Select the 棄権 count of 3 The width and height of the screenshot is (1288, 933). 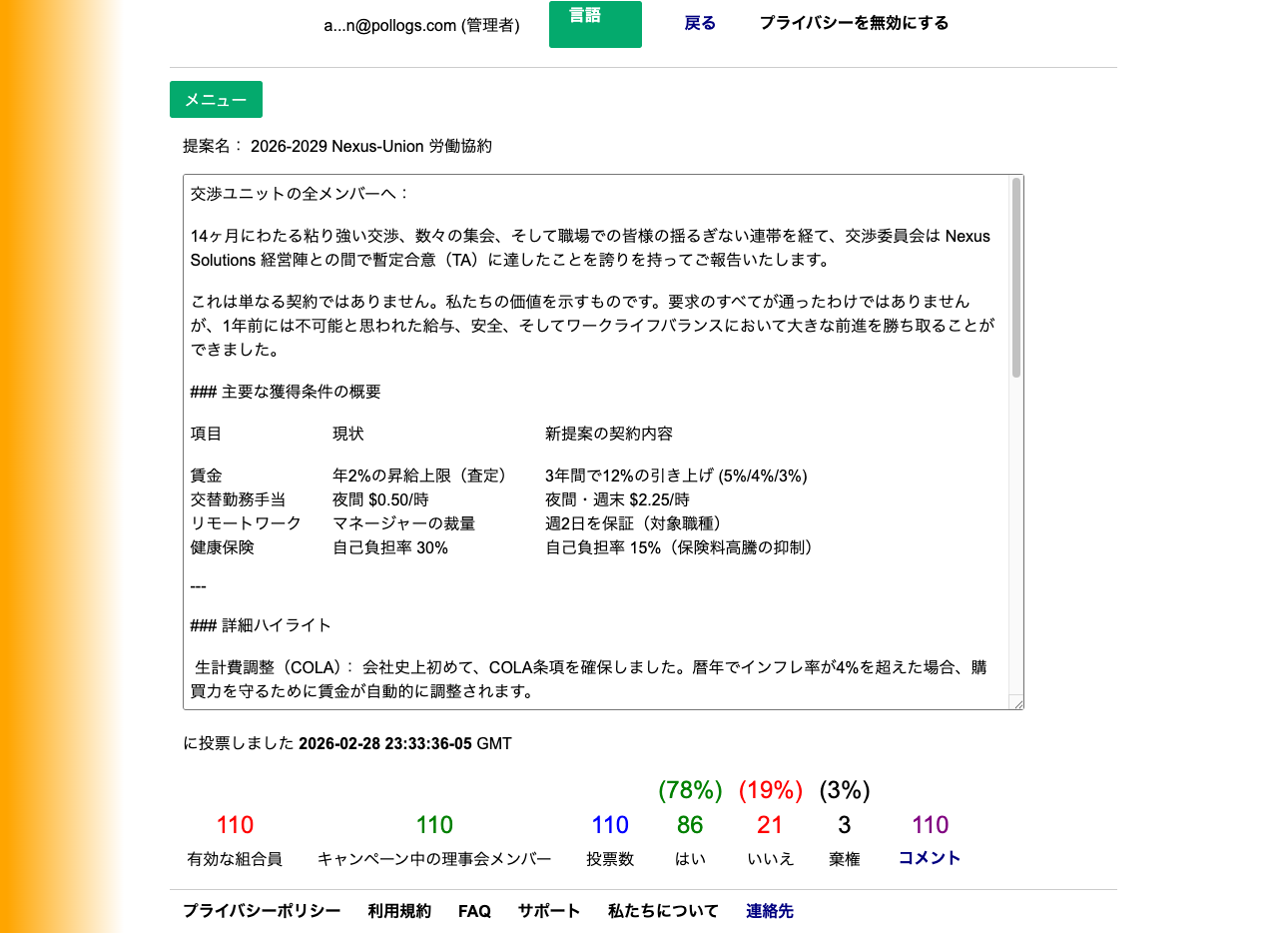tap(844, 824)
